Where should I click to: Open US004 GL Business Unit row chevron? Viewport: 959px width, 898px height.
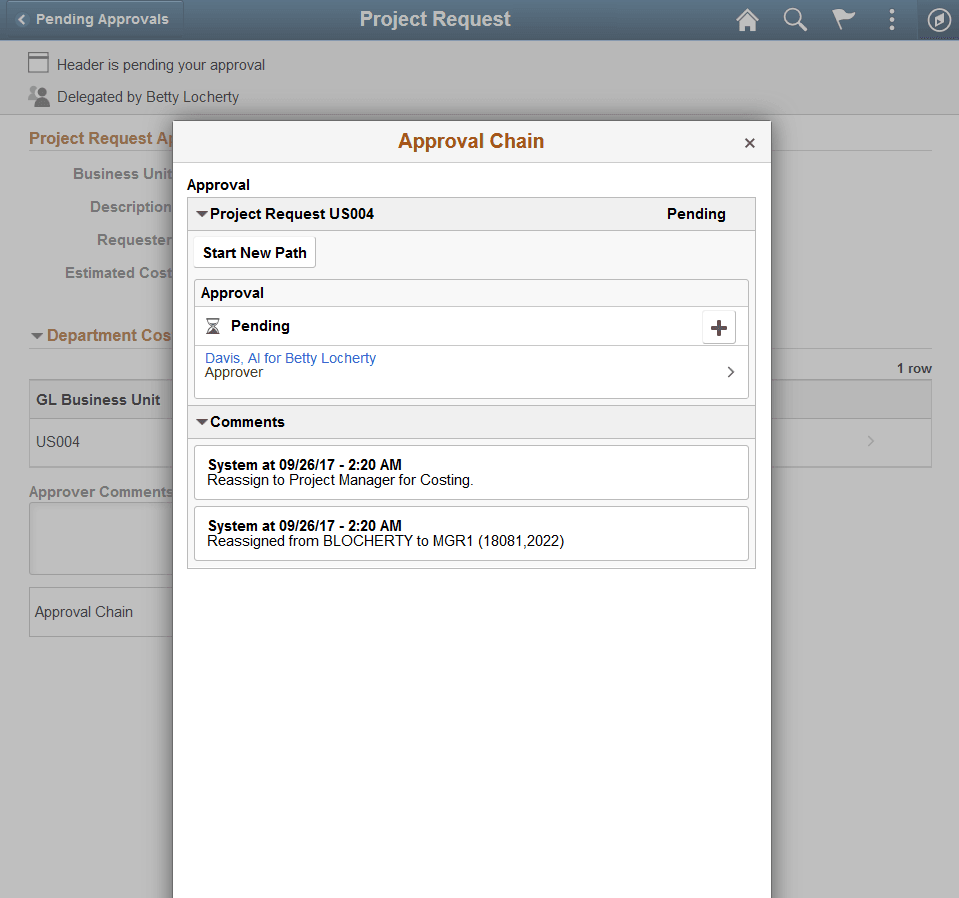pyautogui.click(x=869, y=440)
